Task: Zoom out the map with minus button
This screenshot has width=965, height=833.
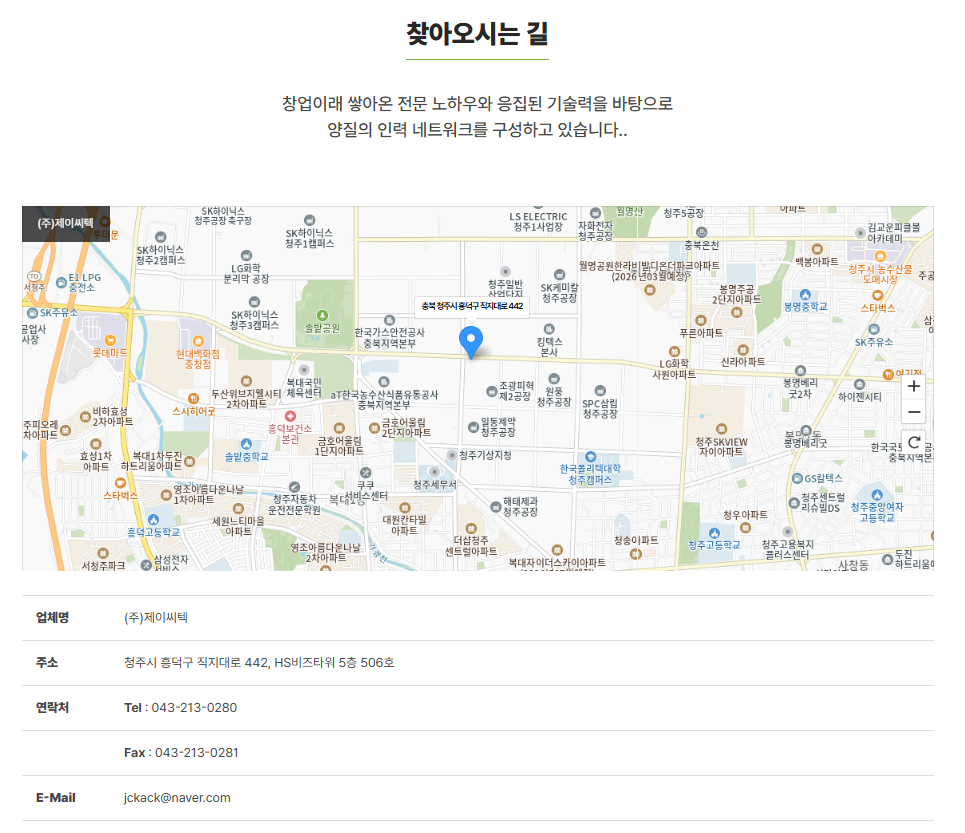Action: pyautogui.click(x=913, y=412)
